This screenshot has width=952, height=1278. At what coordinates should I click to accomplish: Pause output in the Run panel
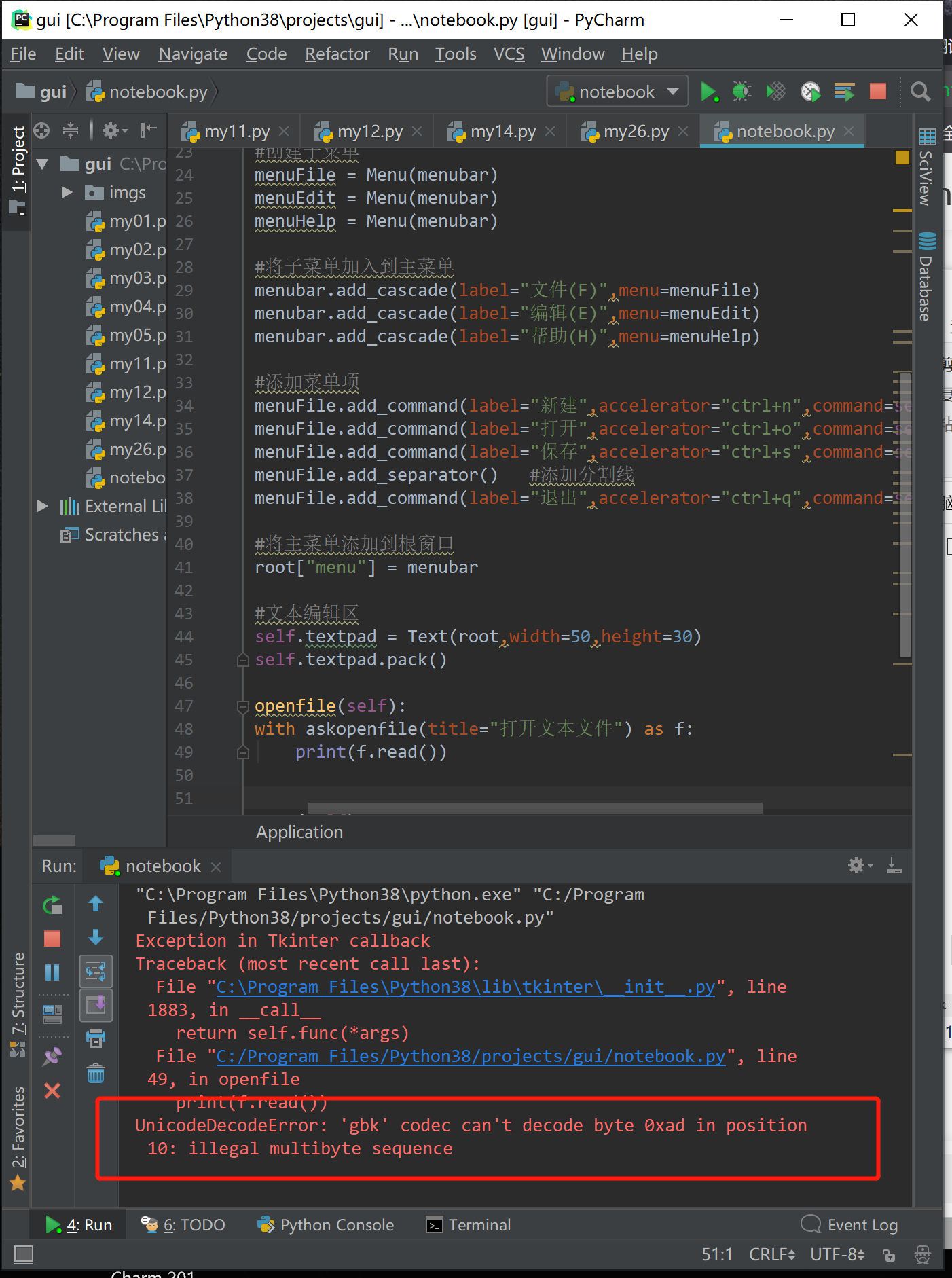tap(52, 972)
